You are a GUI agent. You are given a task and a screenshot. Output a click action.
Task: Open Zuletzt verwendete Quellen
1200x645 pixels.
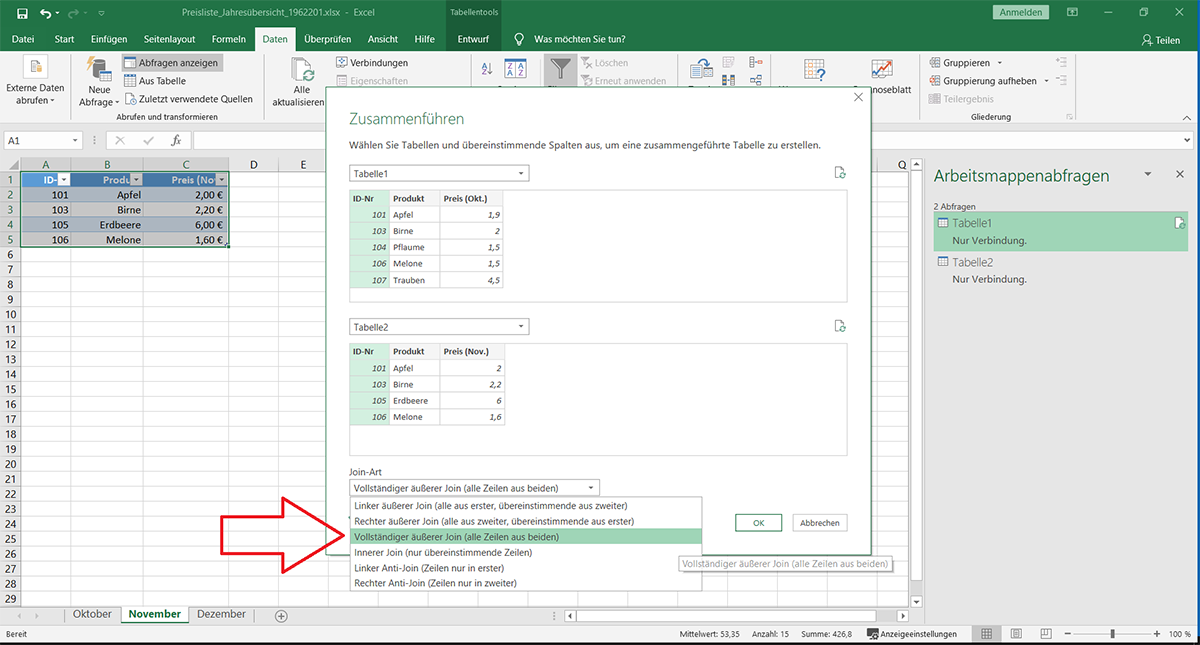(188, 99)
